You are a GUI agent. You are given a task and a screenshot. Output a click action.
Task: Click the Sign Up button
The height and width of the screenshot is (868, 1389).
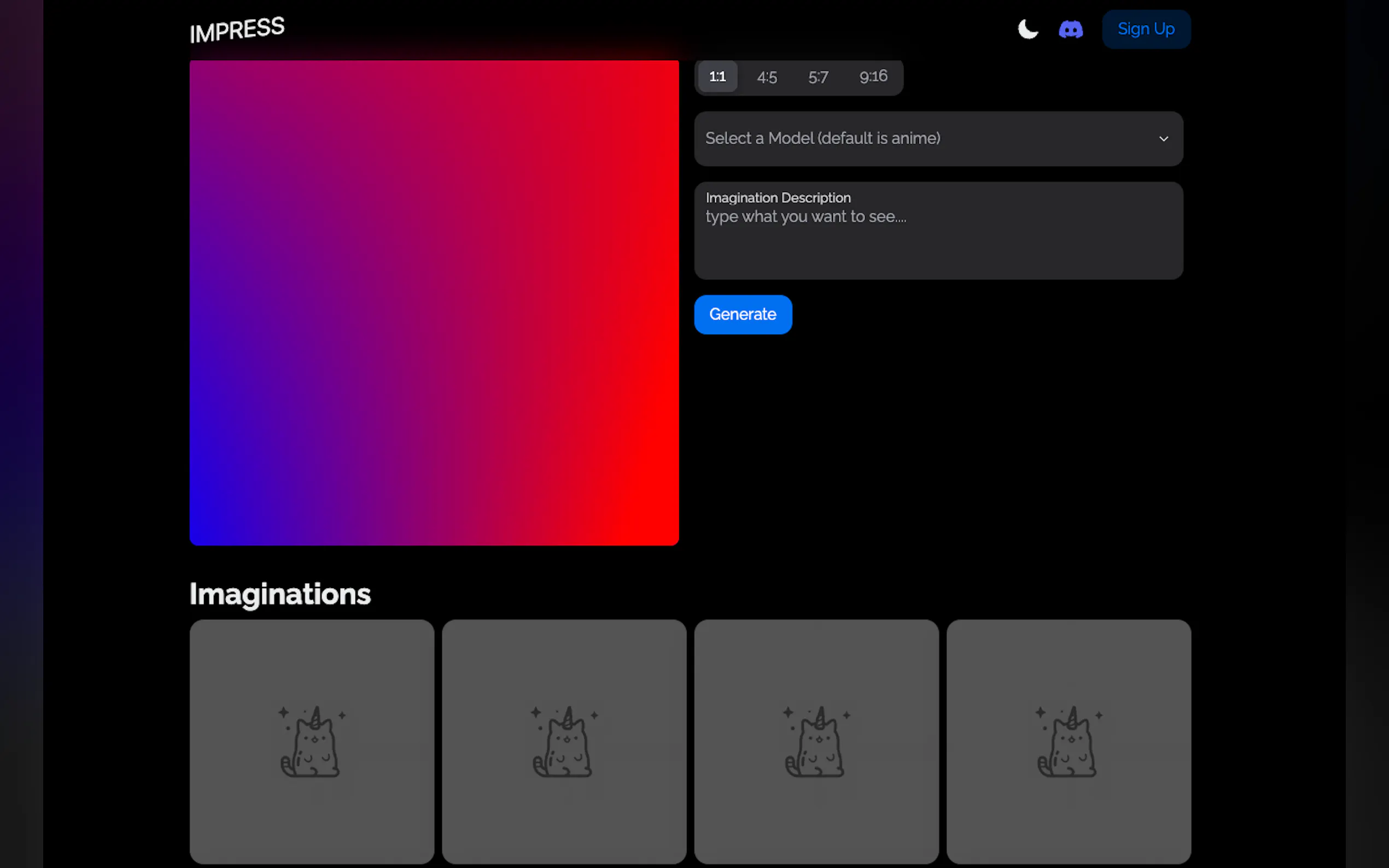point(1146,30)
